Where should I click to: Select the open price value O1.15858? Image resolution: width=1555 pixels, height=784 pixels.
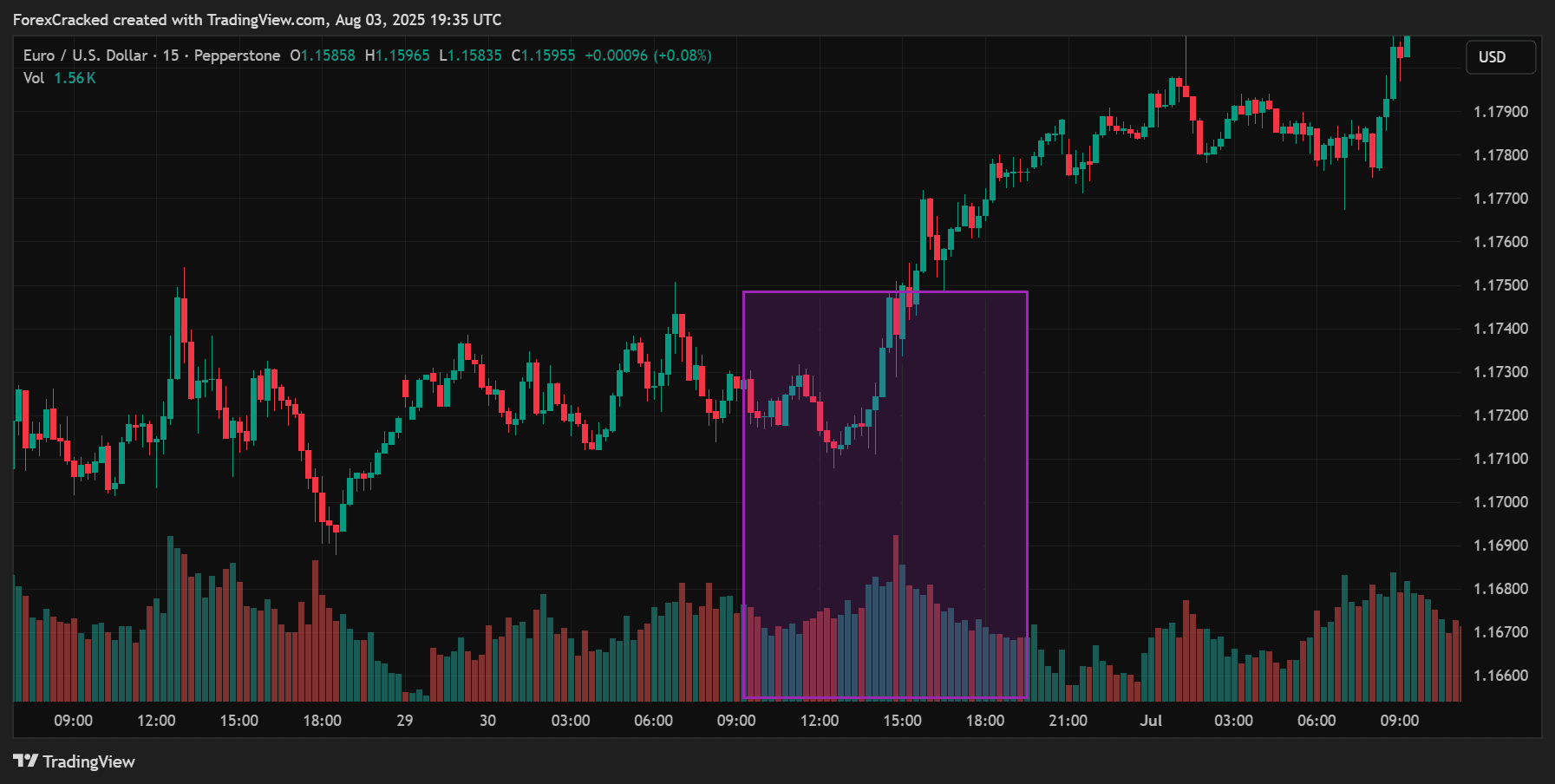tap(323, 56)
